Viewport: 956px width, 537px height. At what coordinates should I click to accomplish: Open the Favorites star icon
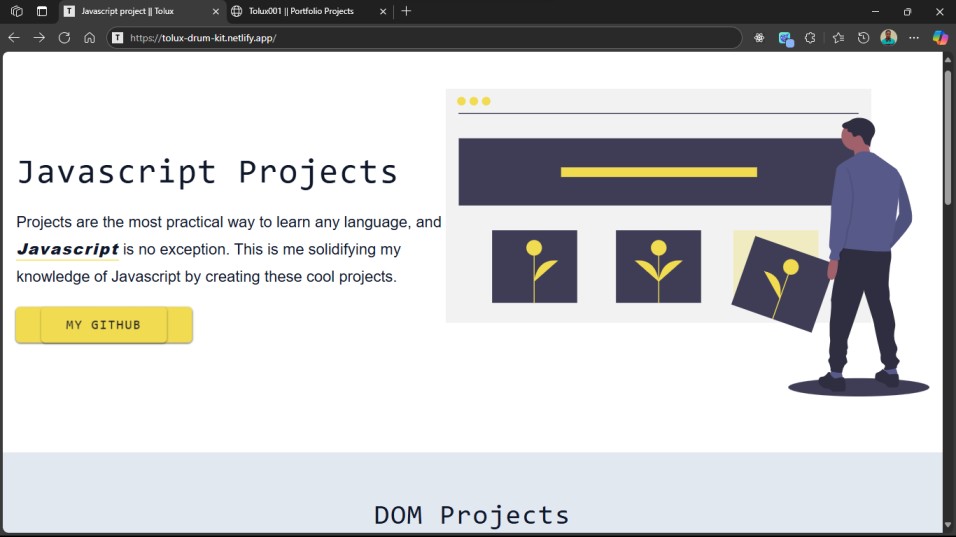coord(838,38)
